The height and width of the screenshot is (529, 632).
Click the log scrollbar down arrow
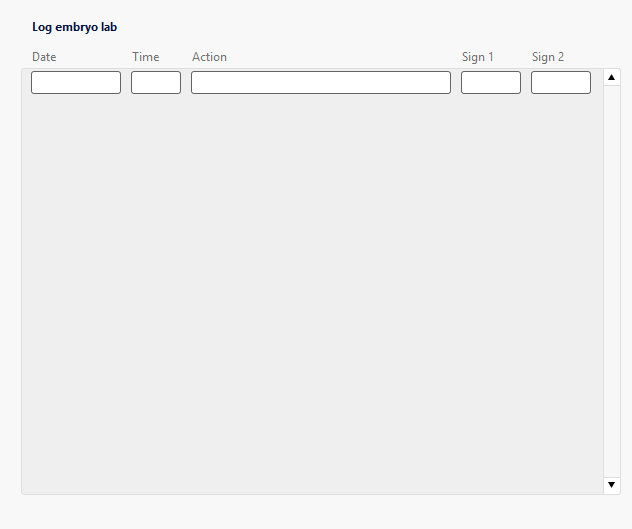[611, 485]
